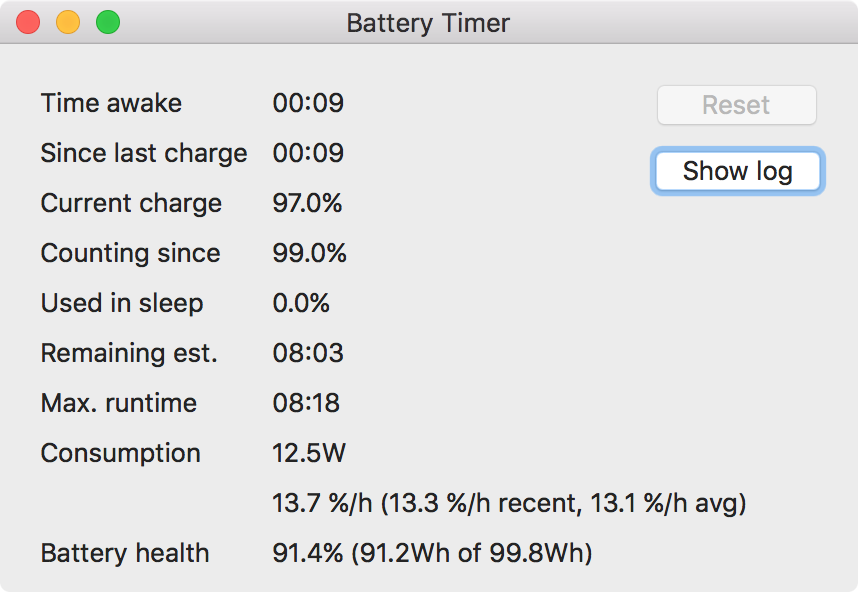
Task: Click the Battery health label
Action: coord(124,553)
